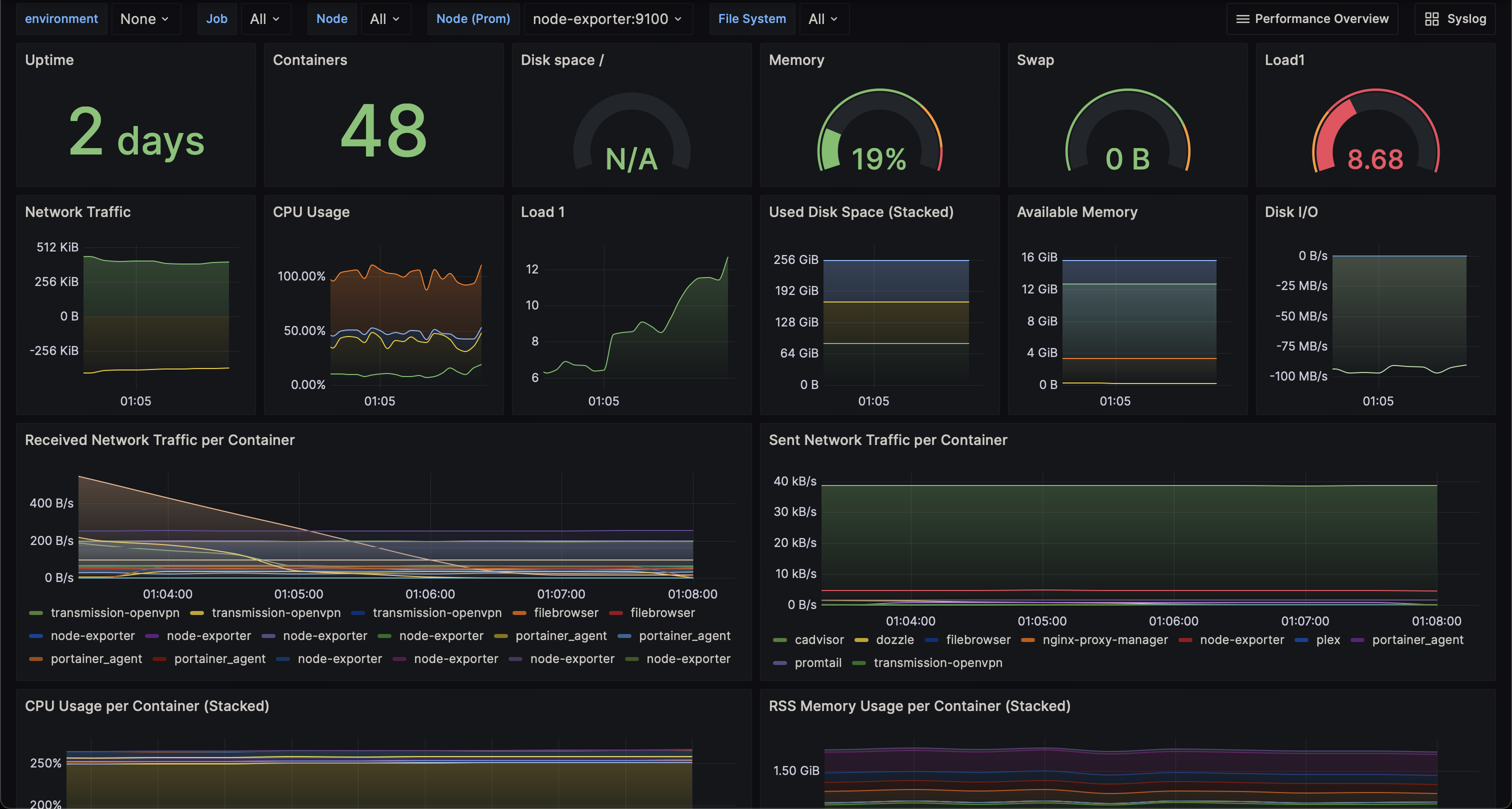Click the nginx-proxy-manager legend color icon
Image resolution: width=1512 pixels, height=809 pixels.
(x=1028, y=640)
